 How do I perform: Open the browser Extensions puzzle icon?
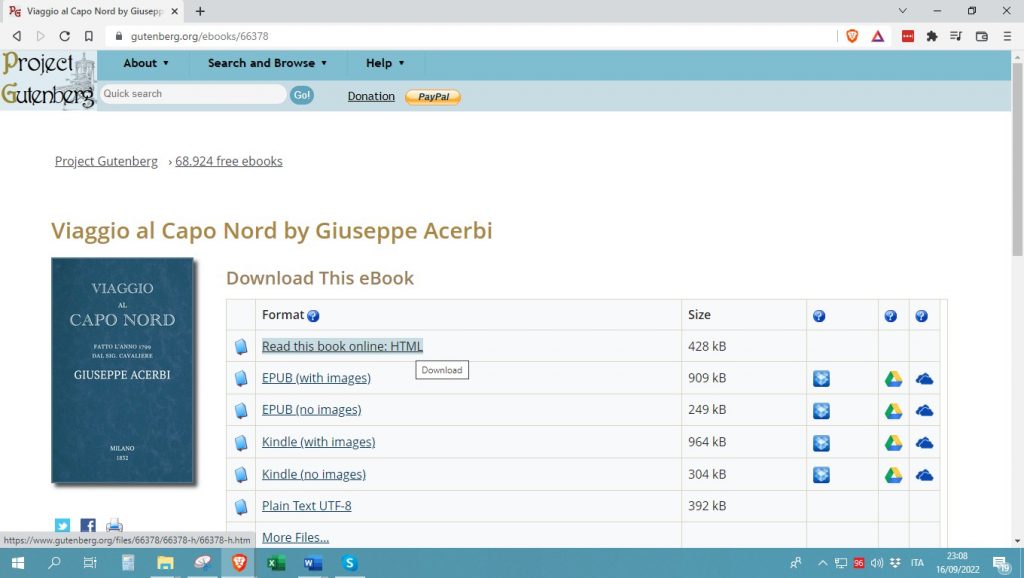[932, 36]
